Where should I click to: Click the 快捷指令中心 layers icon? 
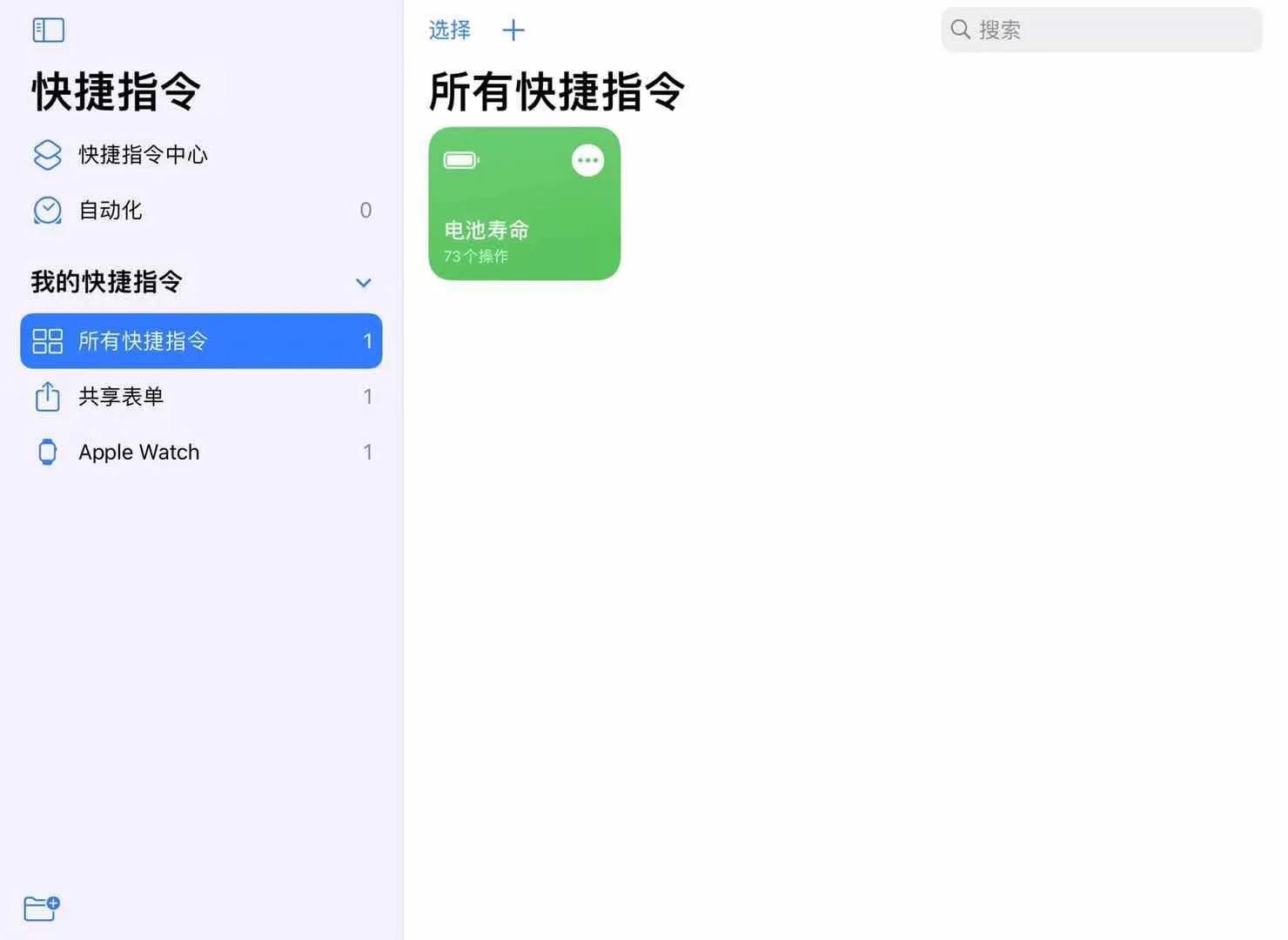(x=48, y=155)
